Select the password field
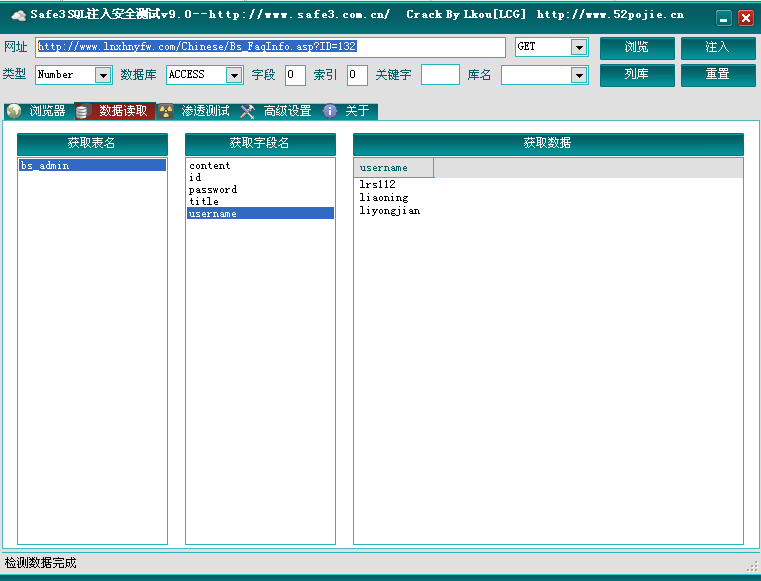This screenshot has width=761, height=581. tap(260, 189)
